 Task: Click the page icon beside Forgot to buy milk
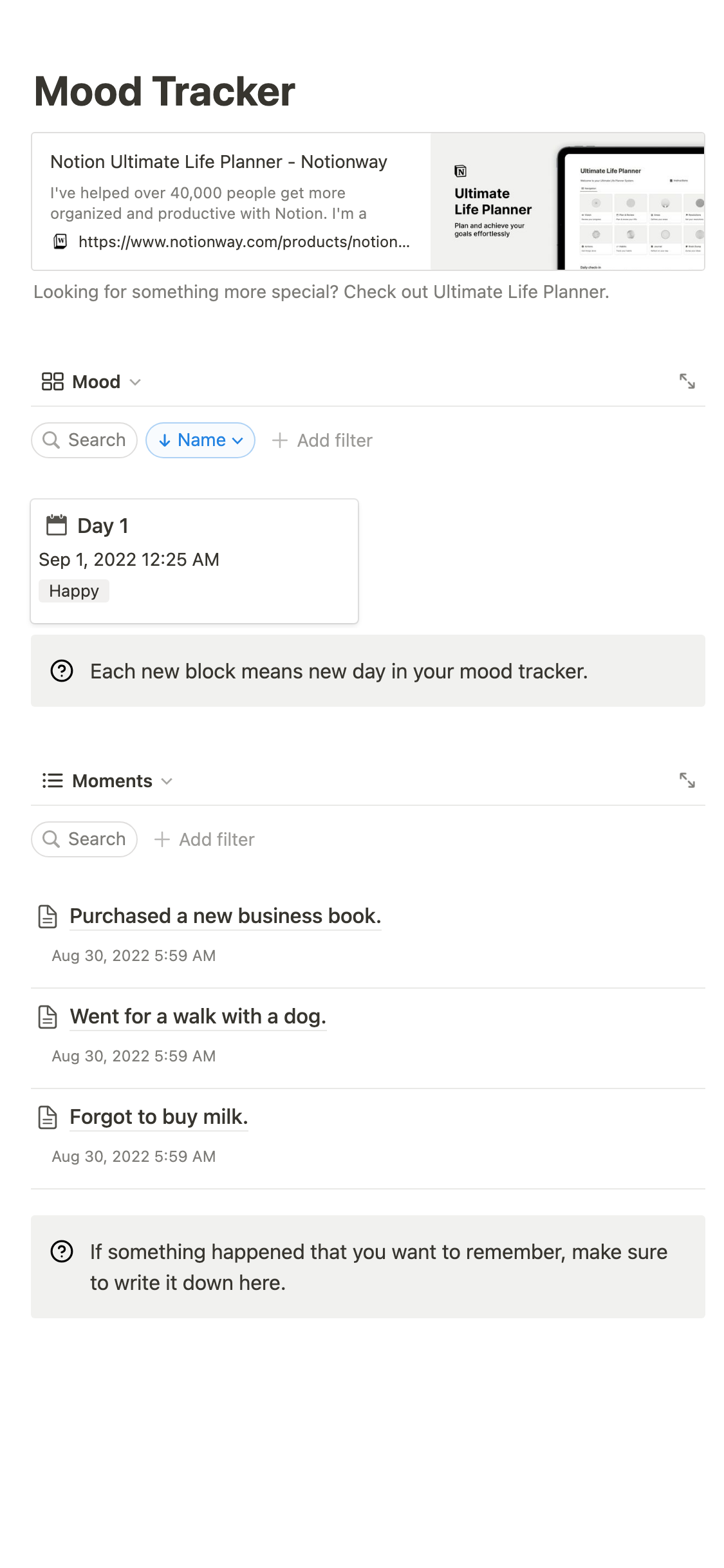click(x=48, y=1117)
